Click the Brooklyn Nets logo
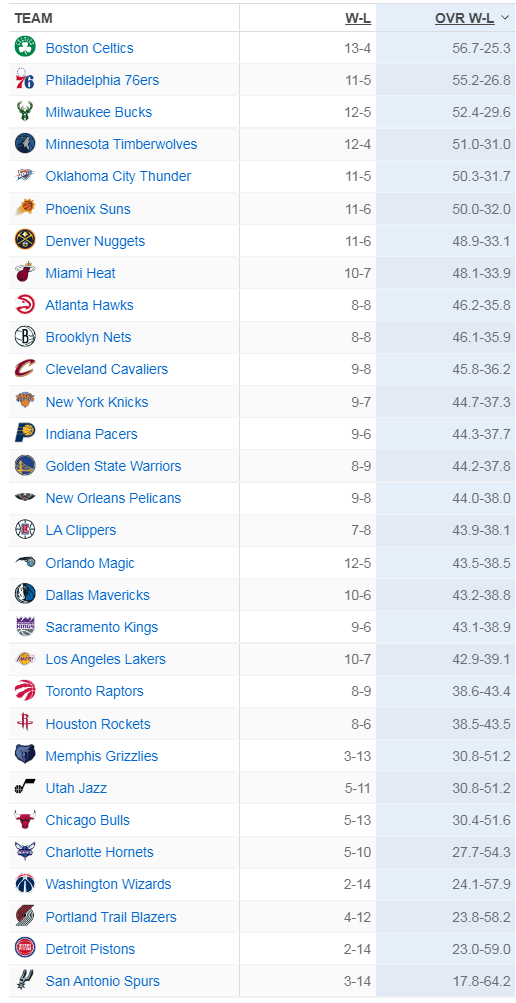The height and width of the screenshot is (1003, 516). (x=25, y=337)
